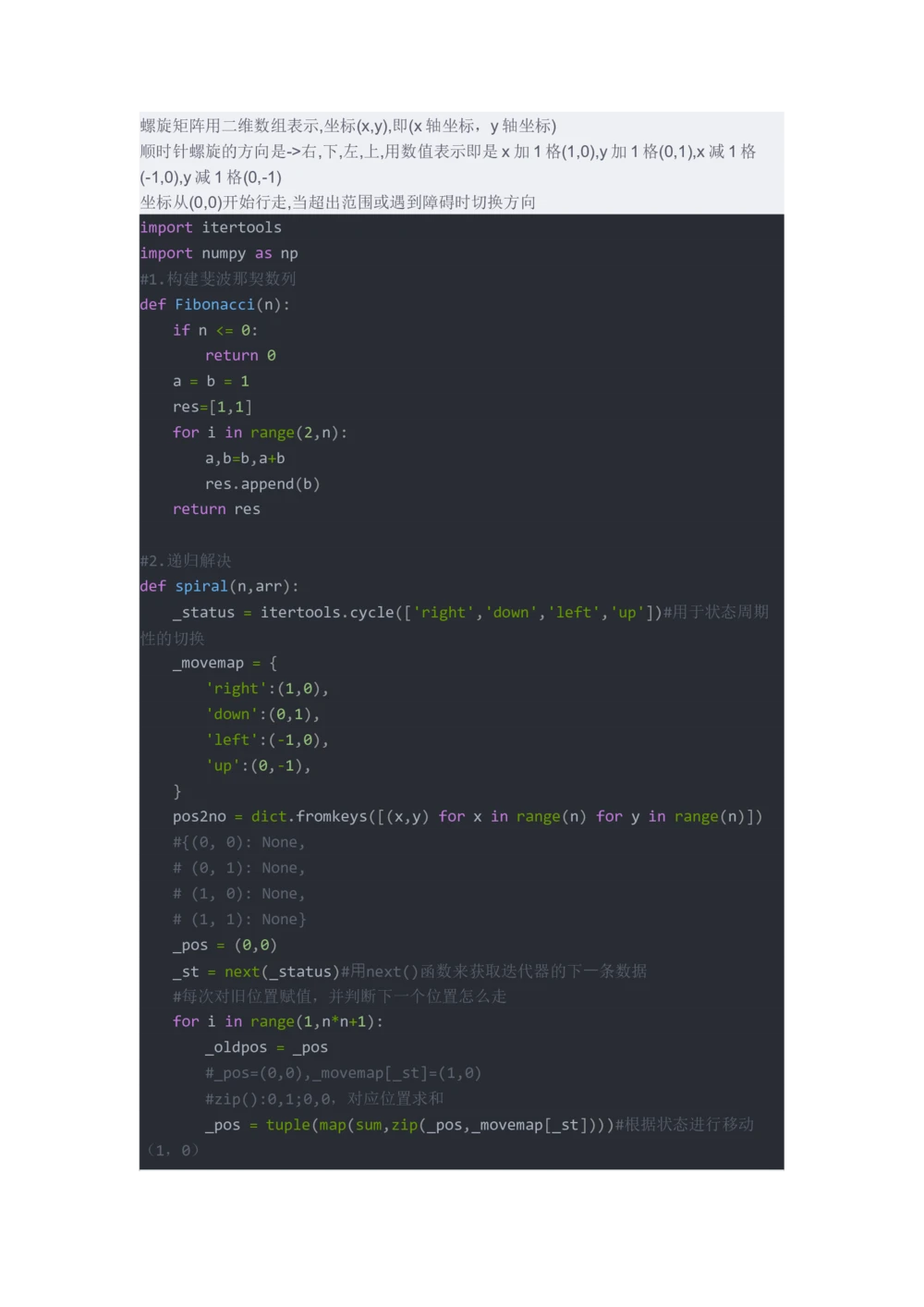Click the first description line starting with '螺旋矩阵'
Viewport: 924px width, 1307px height.
point(347,126)
